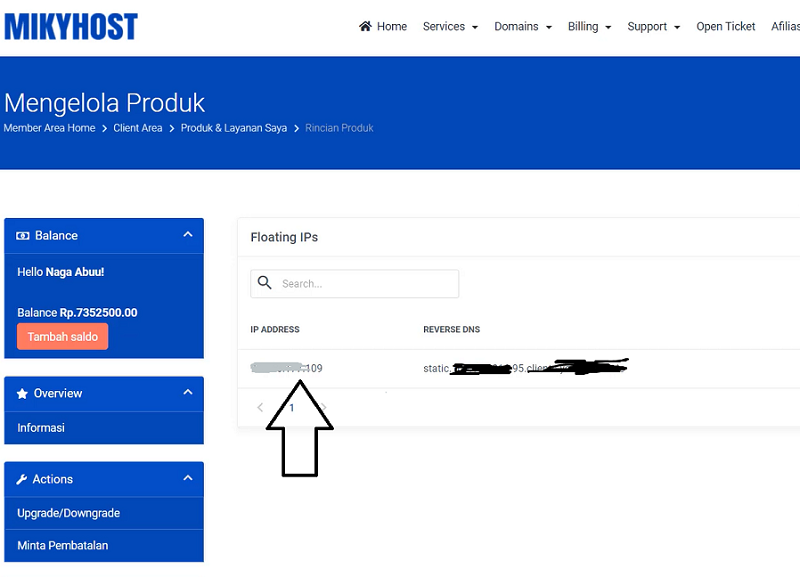
Task: Click the wrench icon beside Actions
Action: tap(21, 479)
